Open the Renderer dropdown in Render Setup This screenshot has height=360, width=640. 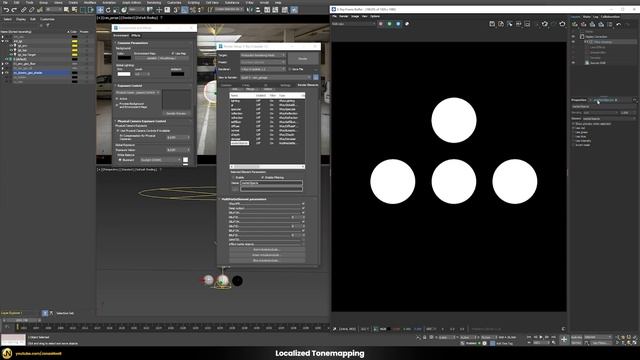263,69
